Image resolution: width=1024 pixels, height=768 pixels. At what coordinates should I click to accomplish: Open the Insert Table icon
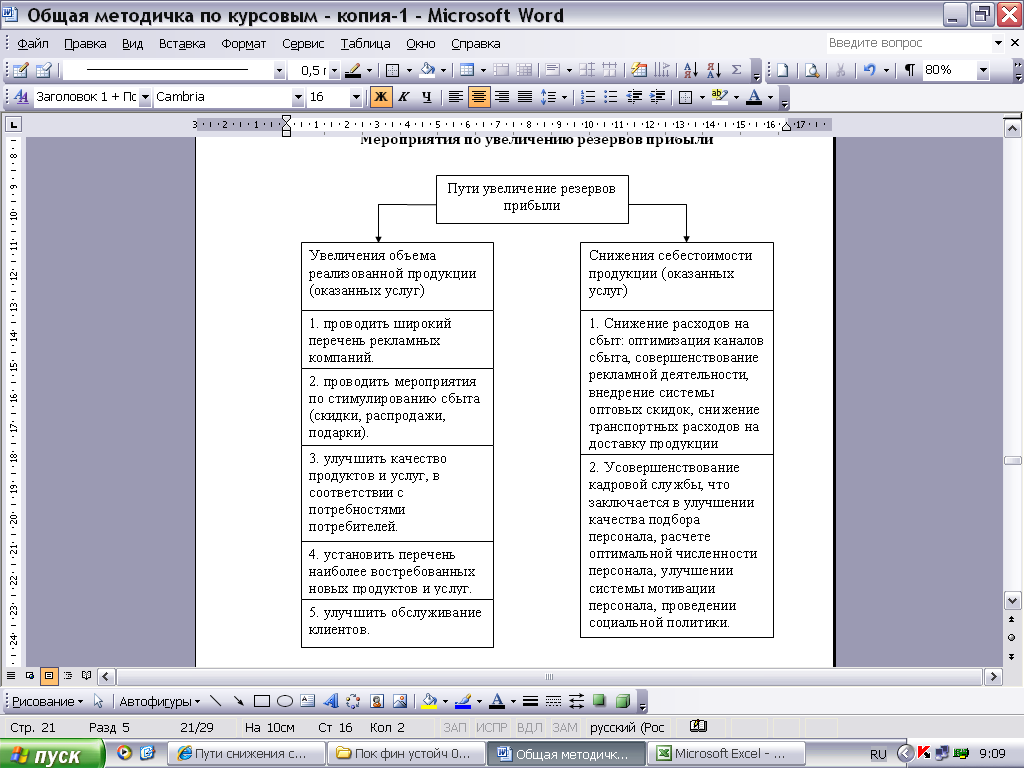point(466,70)
